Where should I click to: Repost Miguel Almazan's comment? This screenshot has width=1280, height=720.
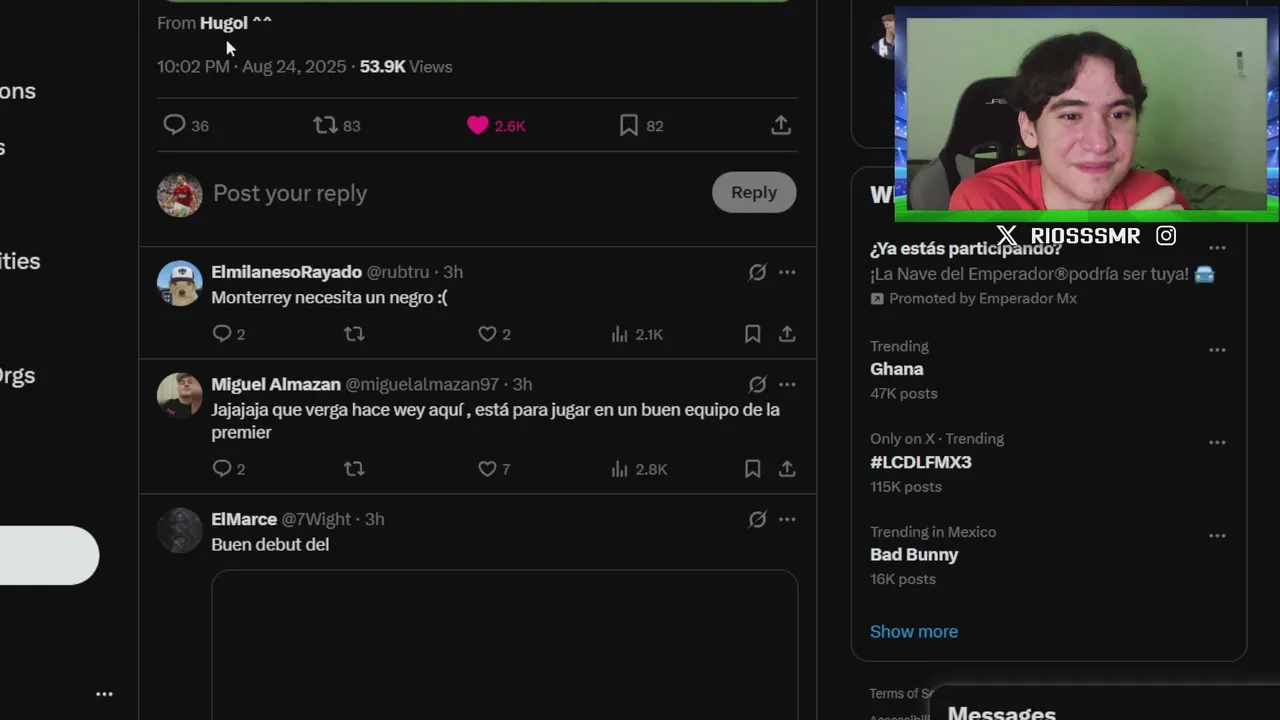354,469
